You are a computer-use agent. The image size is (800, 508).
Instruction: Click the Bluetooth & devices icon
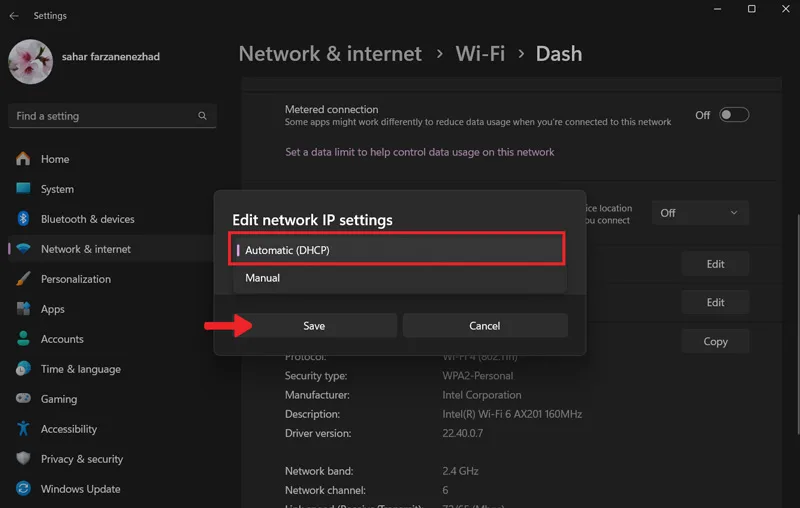pos(23,218)
